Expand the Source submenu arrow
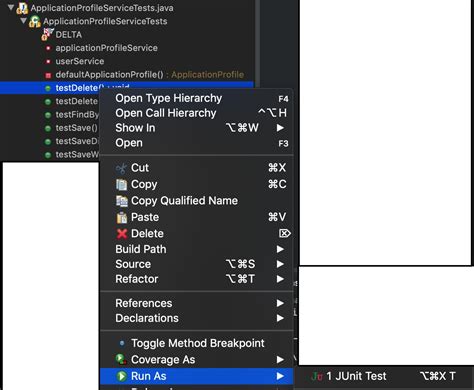The image size is (474, 390). coord(280,264)
